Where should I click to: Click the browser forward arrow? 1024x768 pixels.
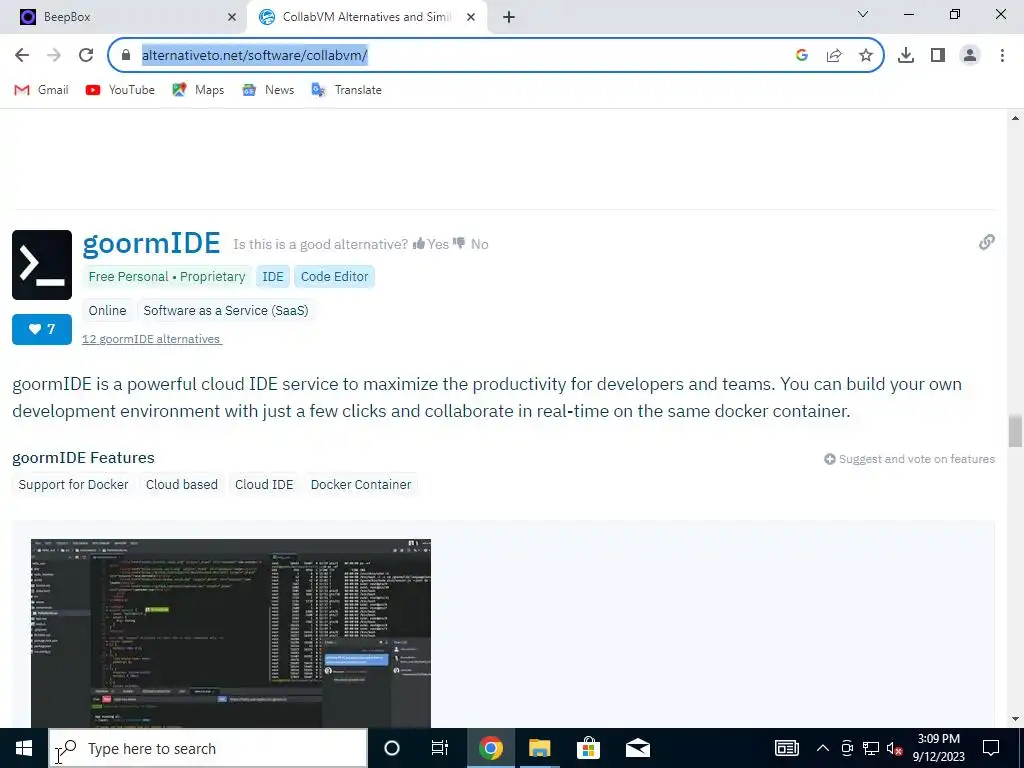tap(54, 56)
